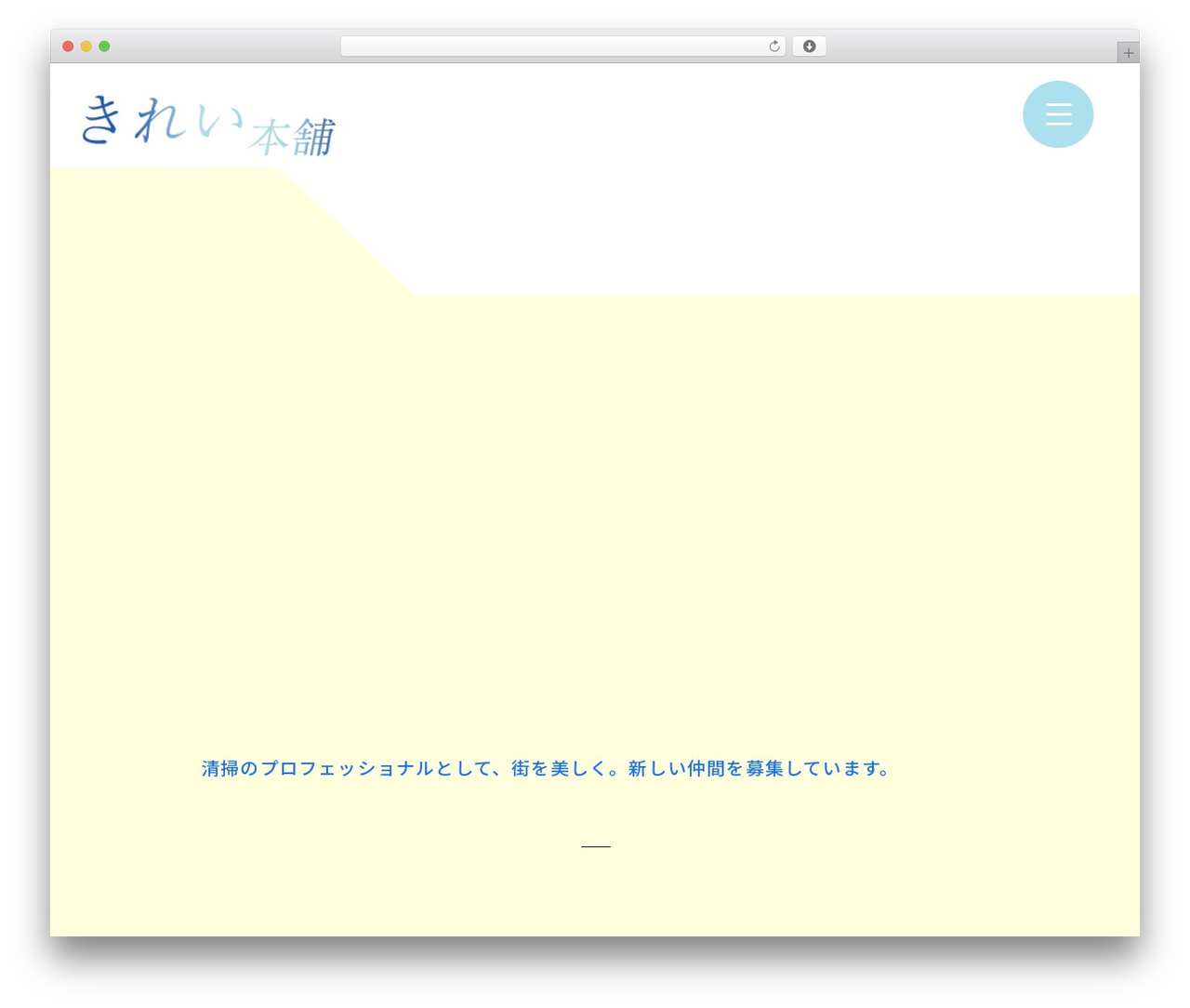1190x1008 pixels.
Task: Open a new tab with the plus button
Action: click(1128, 53)
